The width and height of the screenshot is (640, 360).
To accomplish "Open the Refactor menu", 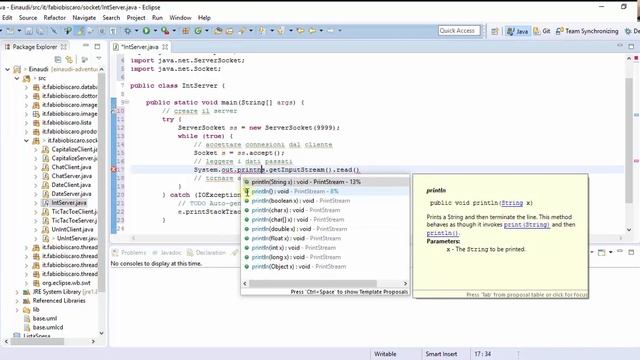I will [x=55, y=18].
